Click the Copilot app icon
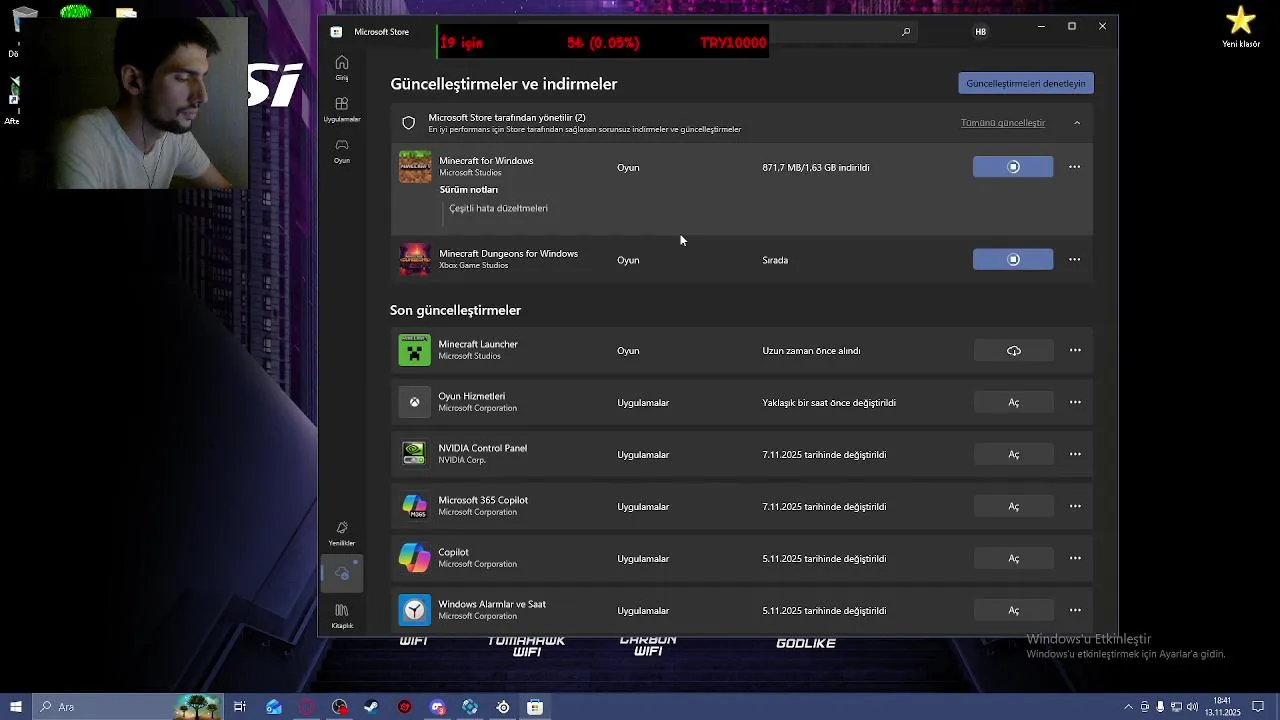This screenshot has width=1280, height=720. [x=415, y=559]
